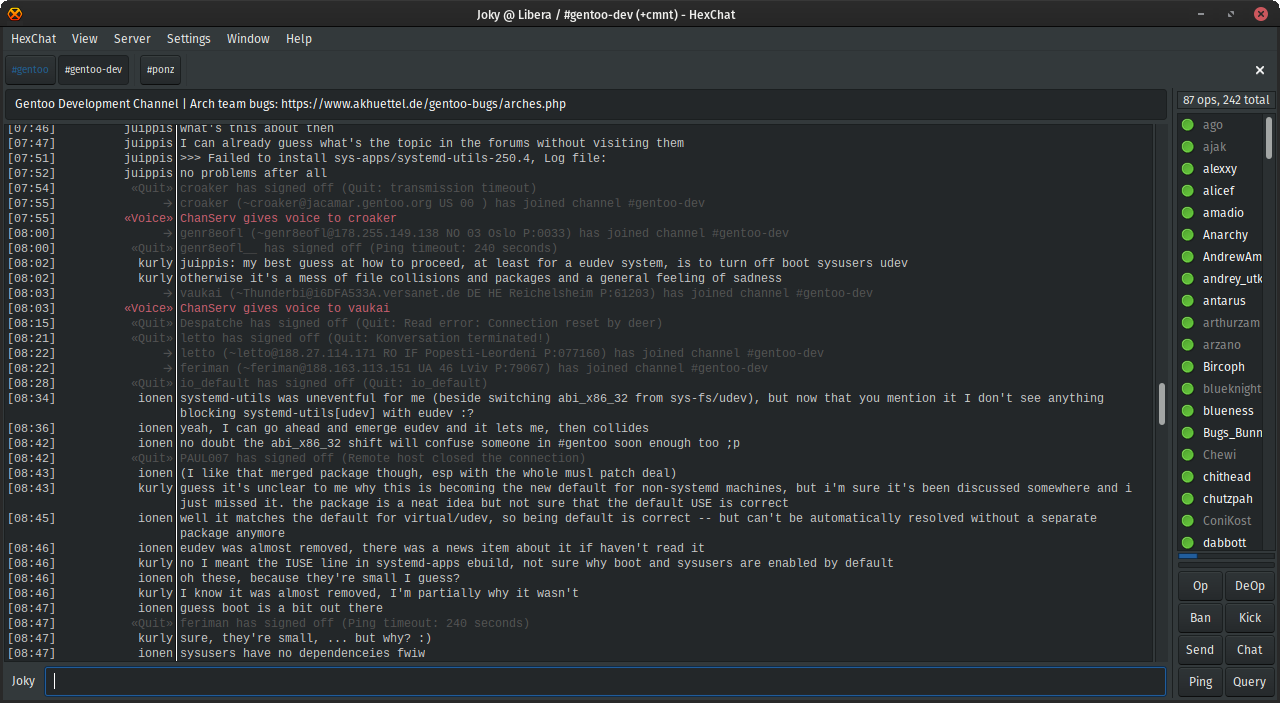Open the Settings menu
The image size is (1280, 703).
189,39
